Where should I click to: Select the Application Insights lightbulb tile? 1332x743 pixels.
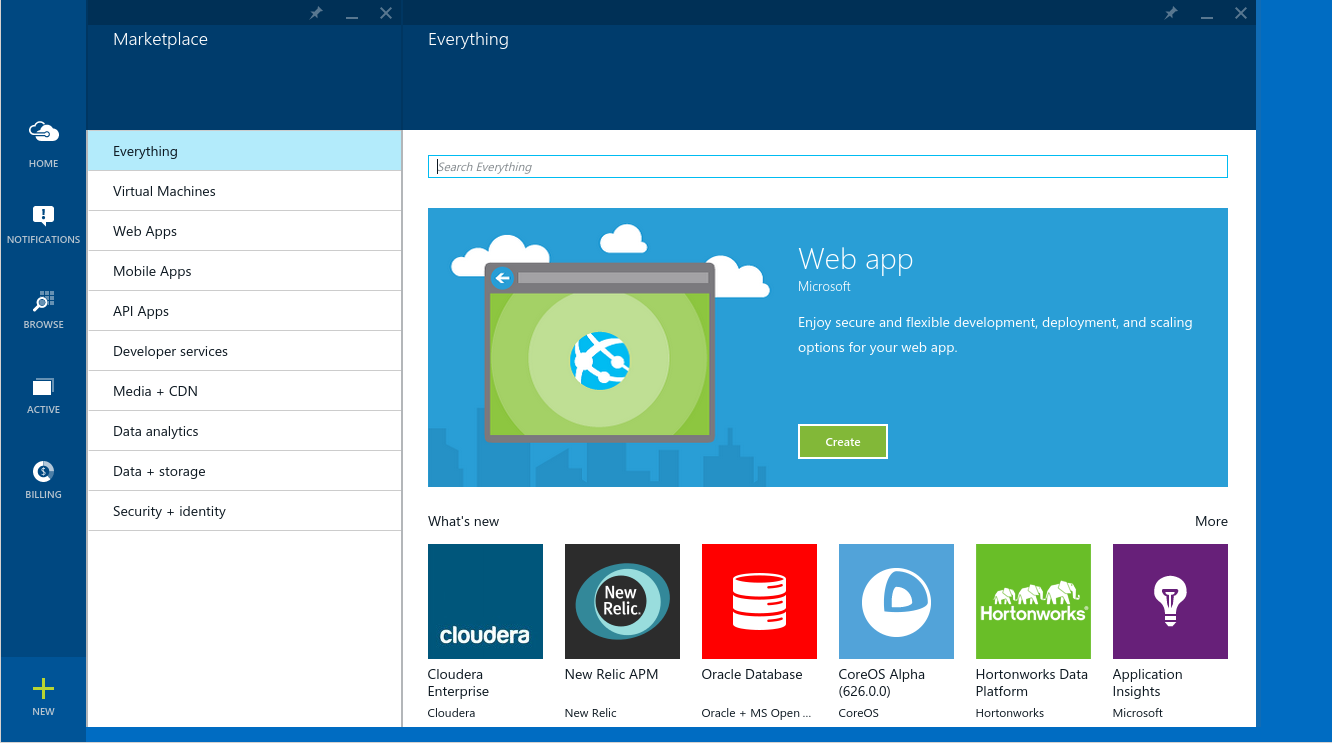[x=1170, y=601]
